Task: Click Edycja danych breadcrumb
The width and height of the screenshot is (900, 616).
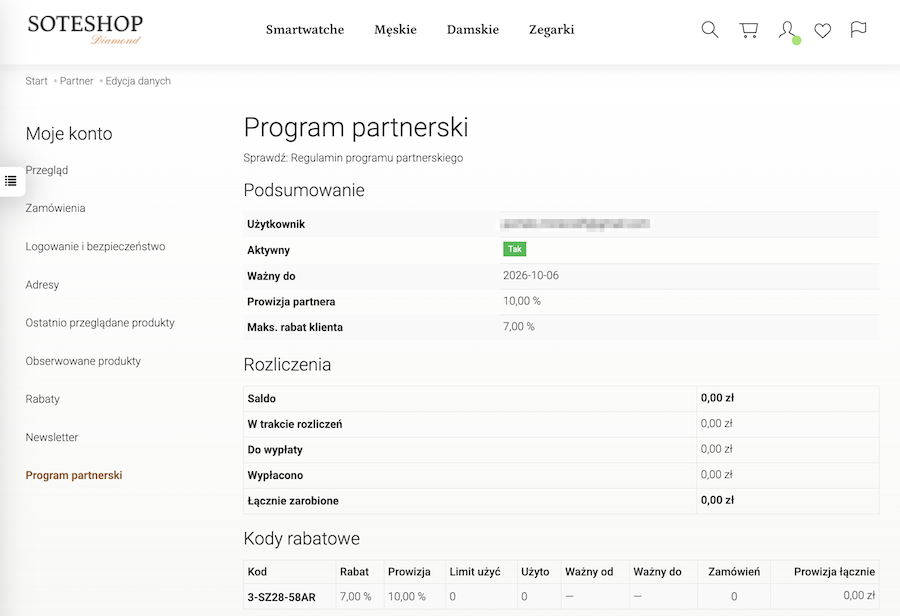Action: (x=138, y=81)
